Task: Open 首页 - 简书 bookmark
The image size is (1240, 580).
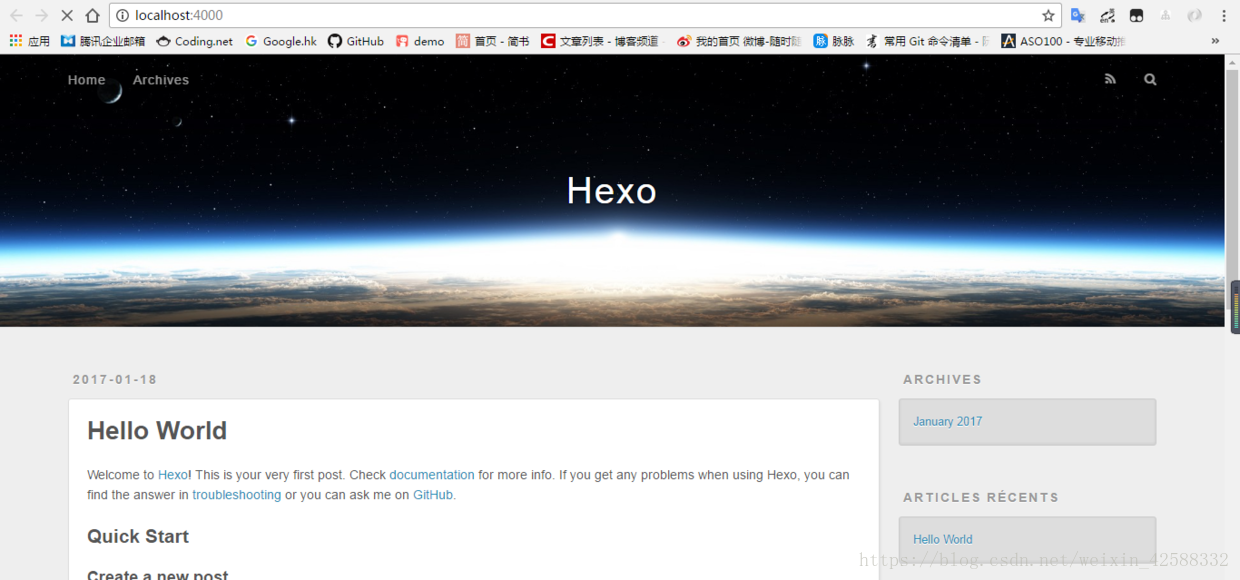Action: 493,41
